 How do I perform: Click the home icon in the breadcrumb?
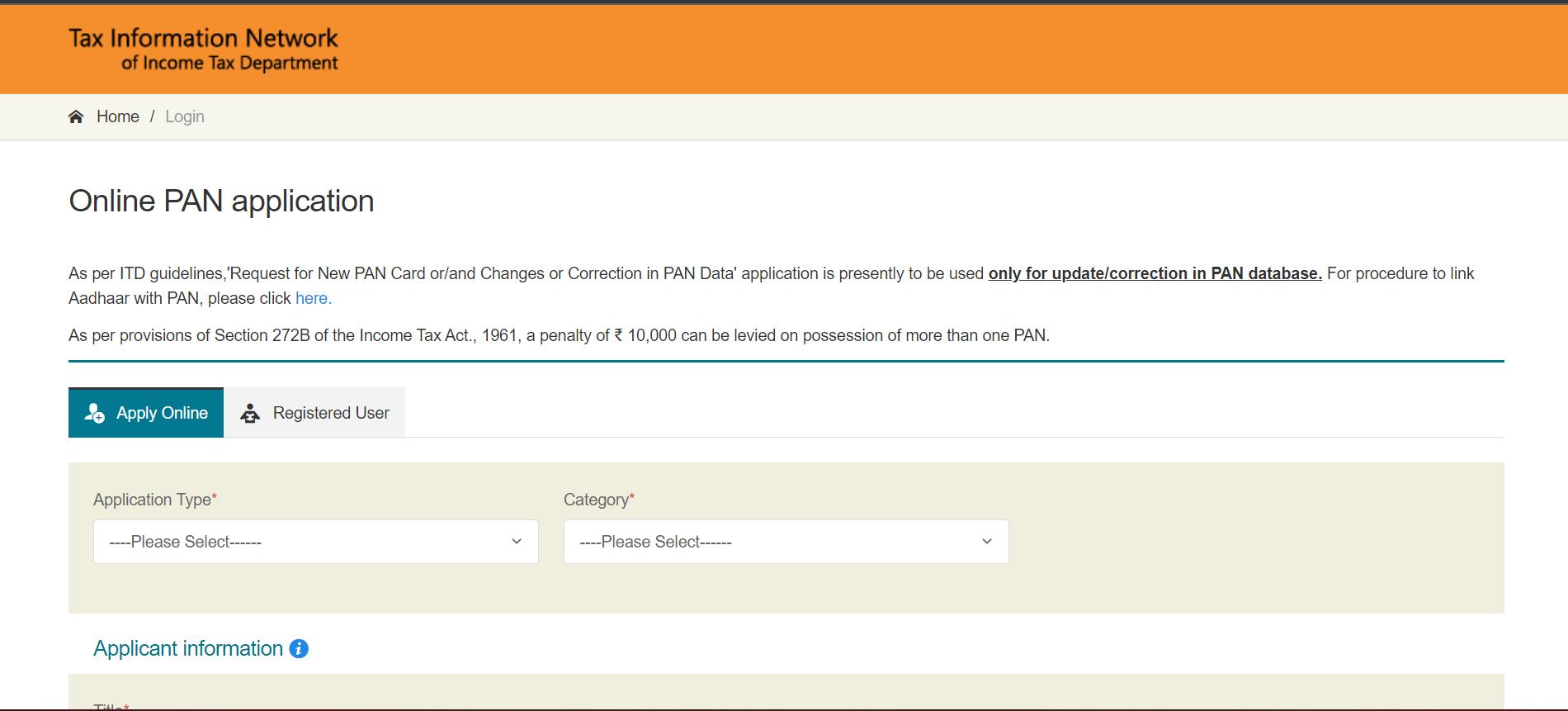pyautogui.click(x=76, y=116)
